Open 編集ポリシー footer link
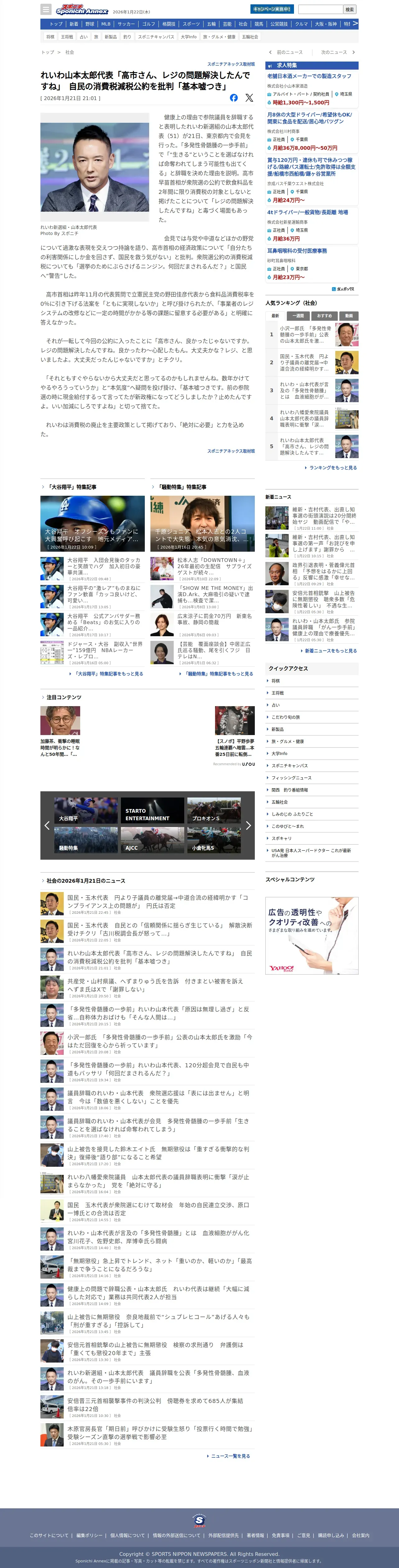The image size is (399, 1568). coord(89,1535)
